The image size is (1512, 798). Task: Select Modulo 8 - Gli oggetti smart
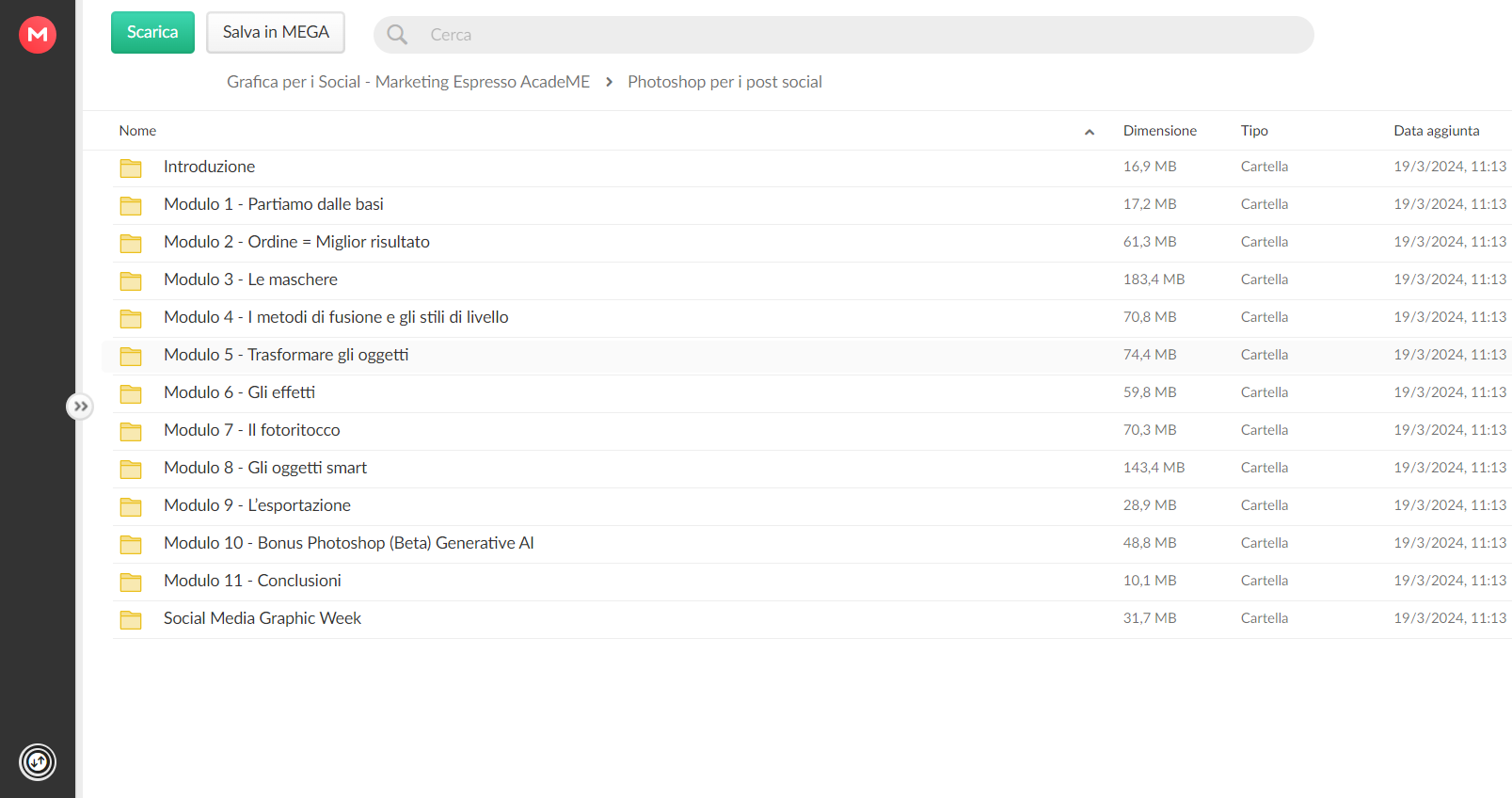click(x=265, y=468)
